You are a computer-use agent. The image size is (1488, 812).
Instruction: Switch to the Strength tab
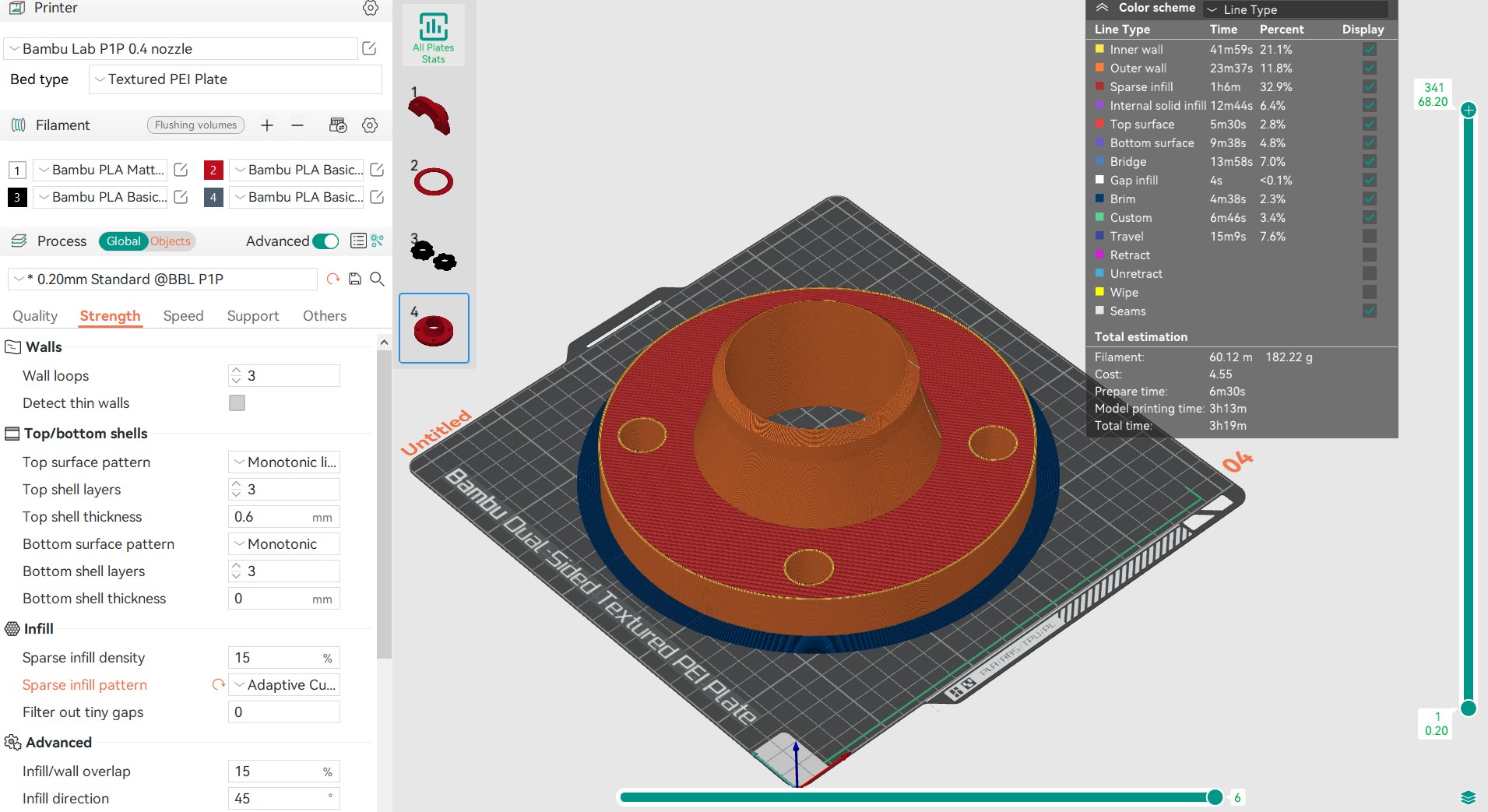pyautogui.click(x=111, y=316)
